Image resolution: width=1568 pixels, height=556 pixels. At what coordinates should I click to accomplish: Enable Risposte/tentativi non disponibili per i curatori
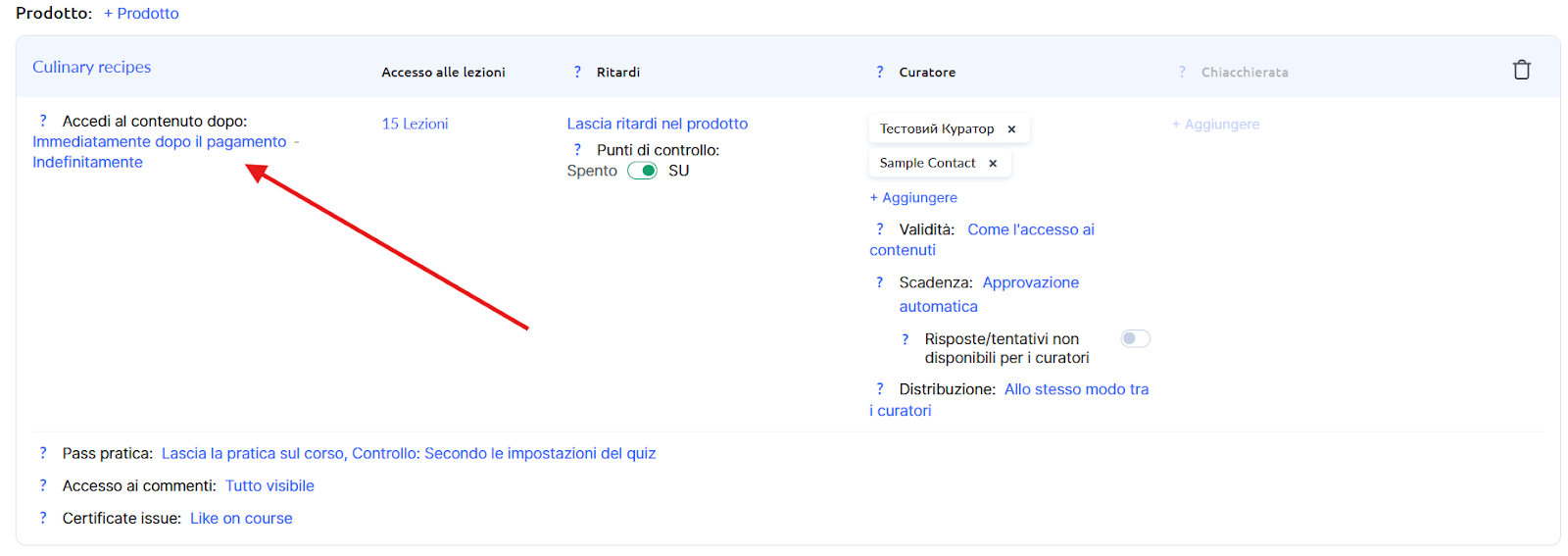tap(1135, 338)
